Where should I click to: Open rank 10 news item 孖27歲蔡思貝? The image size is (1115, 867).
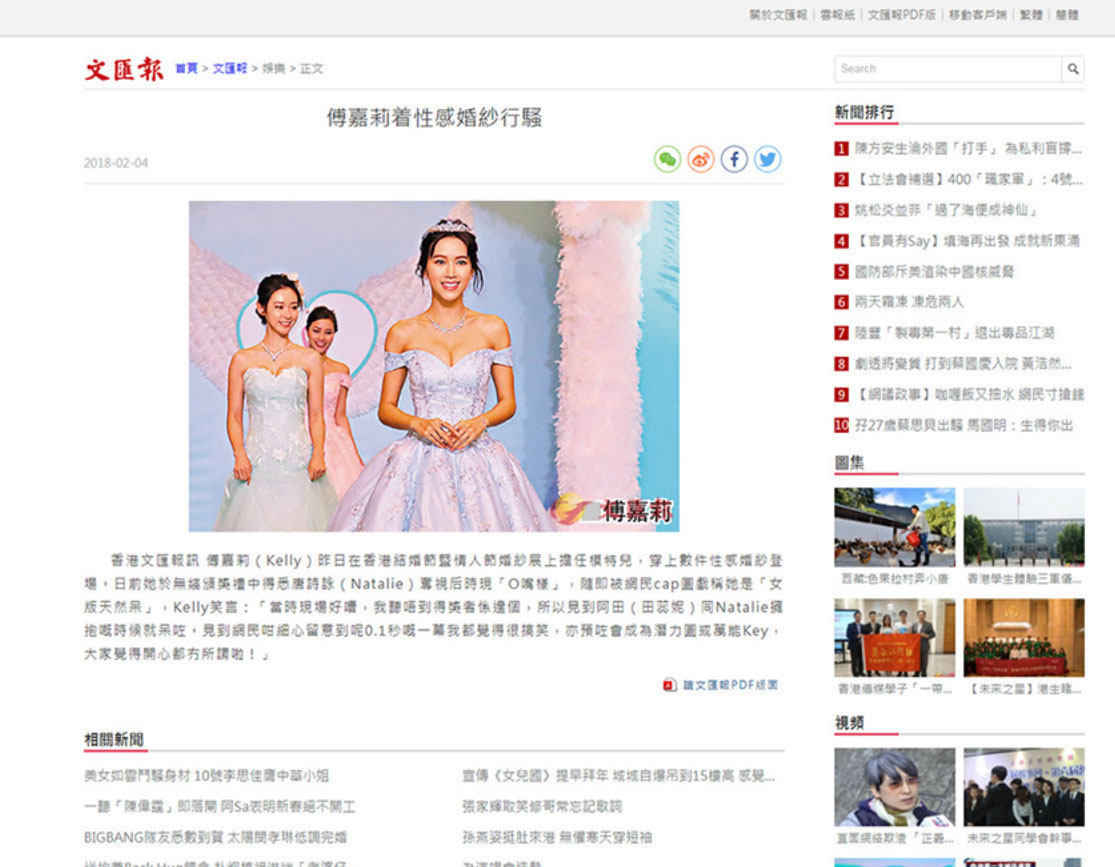tap(963, 425)
